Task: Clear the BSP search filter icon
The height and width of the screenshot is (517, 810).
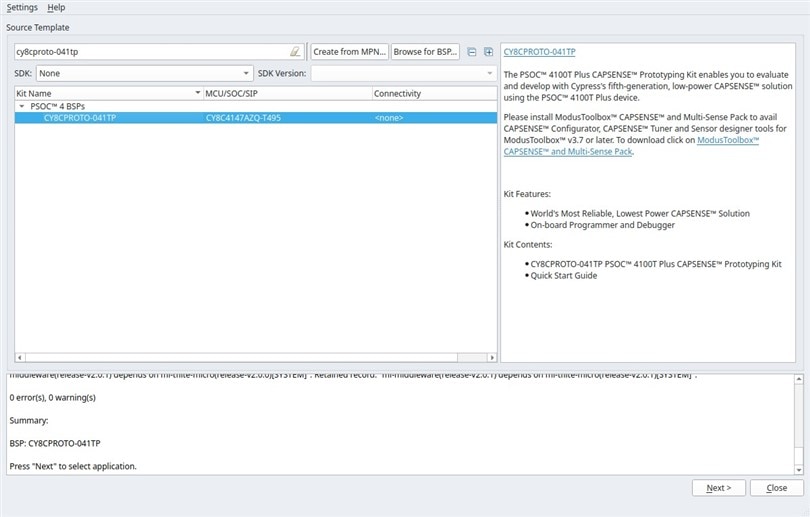Action: click(295, 52)
